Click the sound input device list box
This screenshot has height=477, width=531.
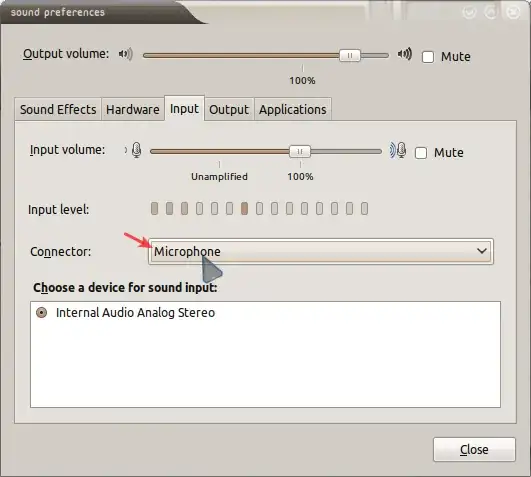(x=265, y=354)
